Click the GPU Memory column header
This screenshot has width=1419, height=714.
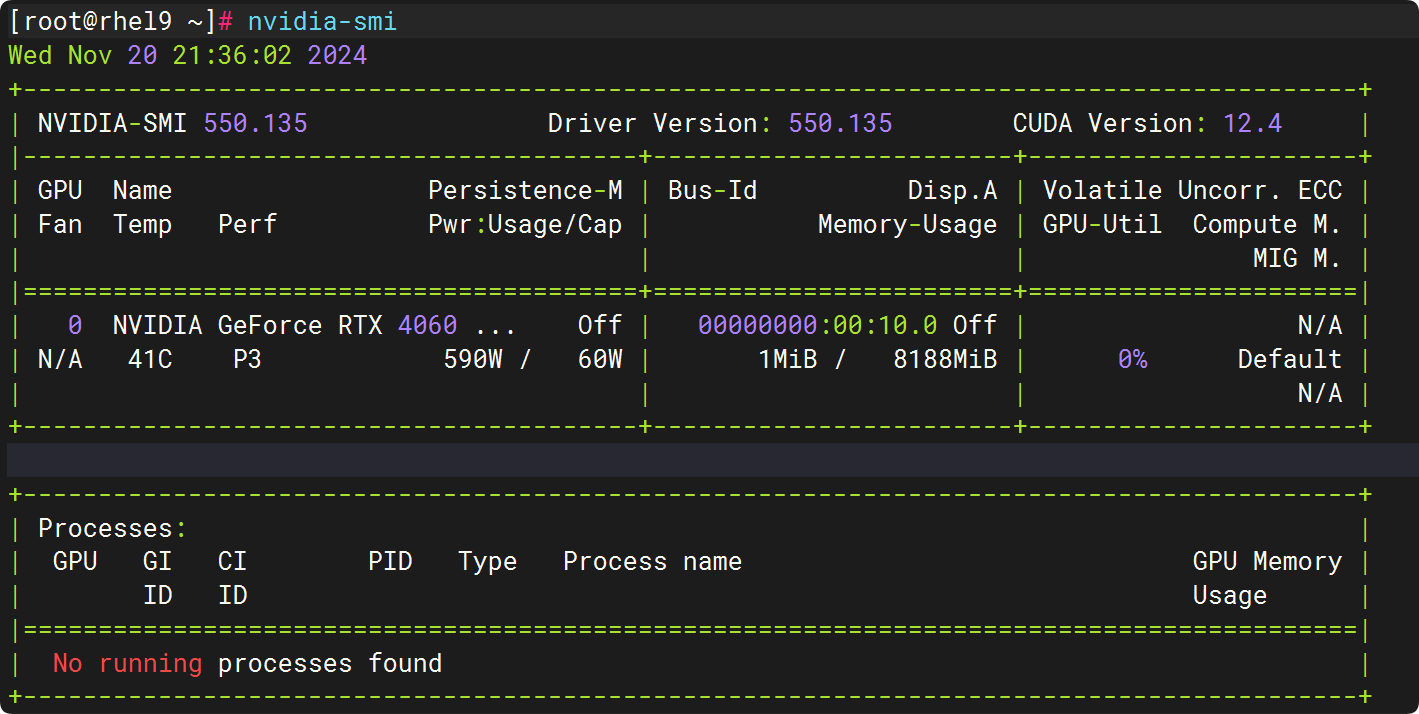[x=1268, y=561]
